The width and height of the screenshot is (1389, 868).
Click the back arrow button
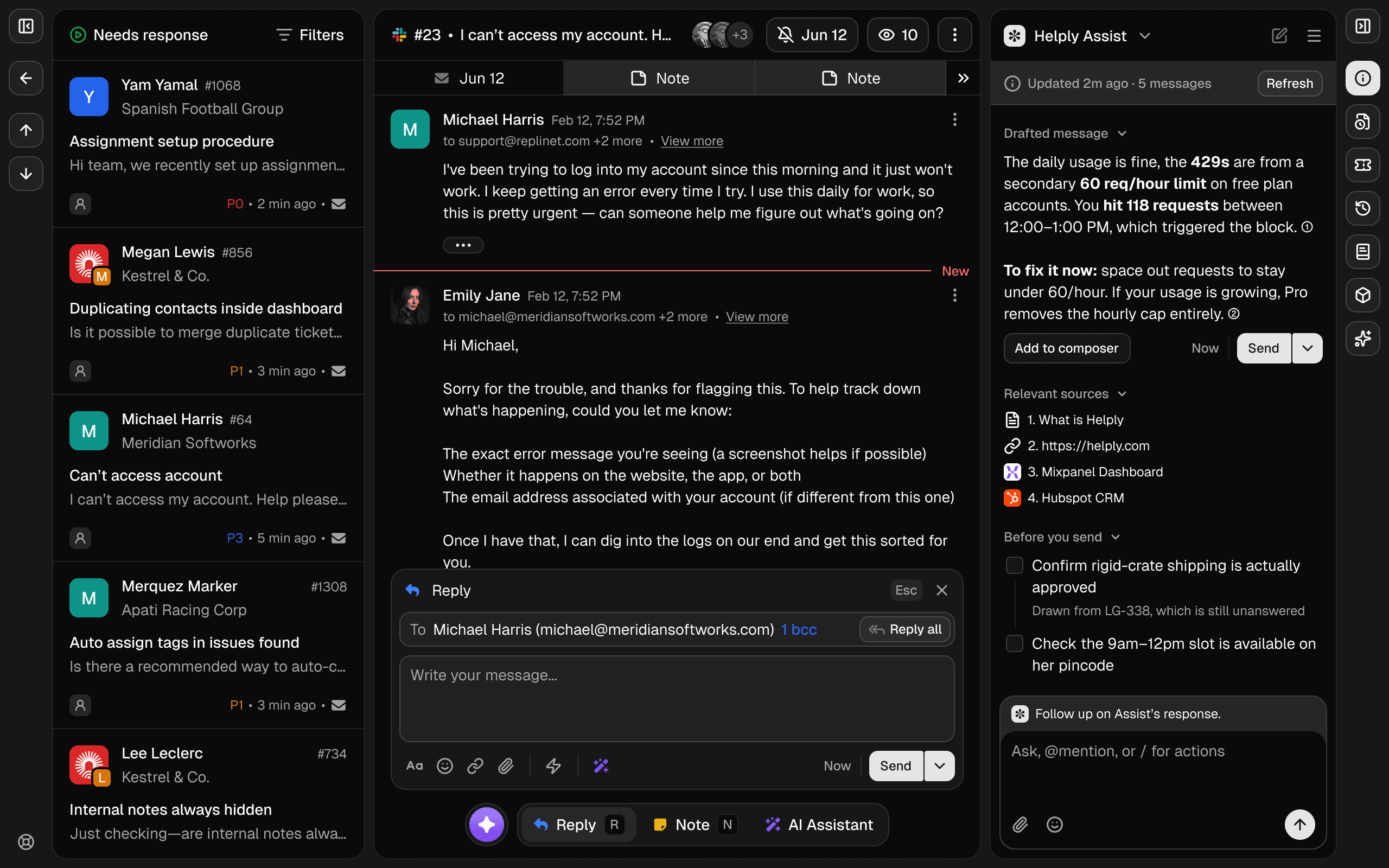point(26,78)
